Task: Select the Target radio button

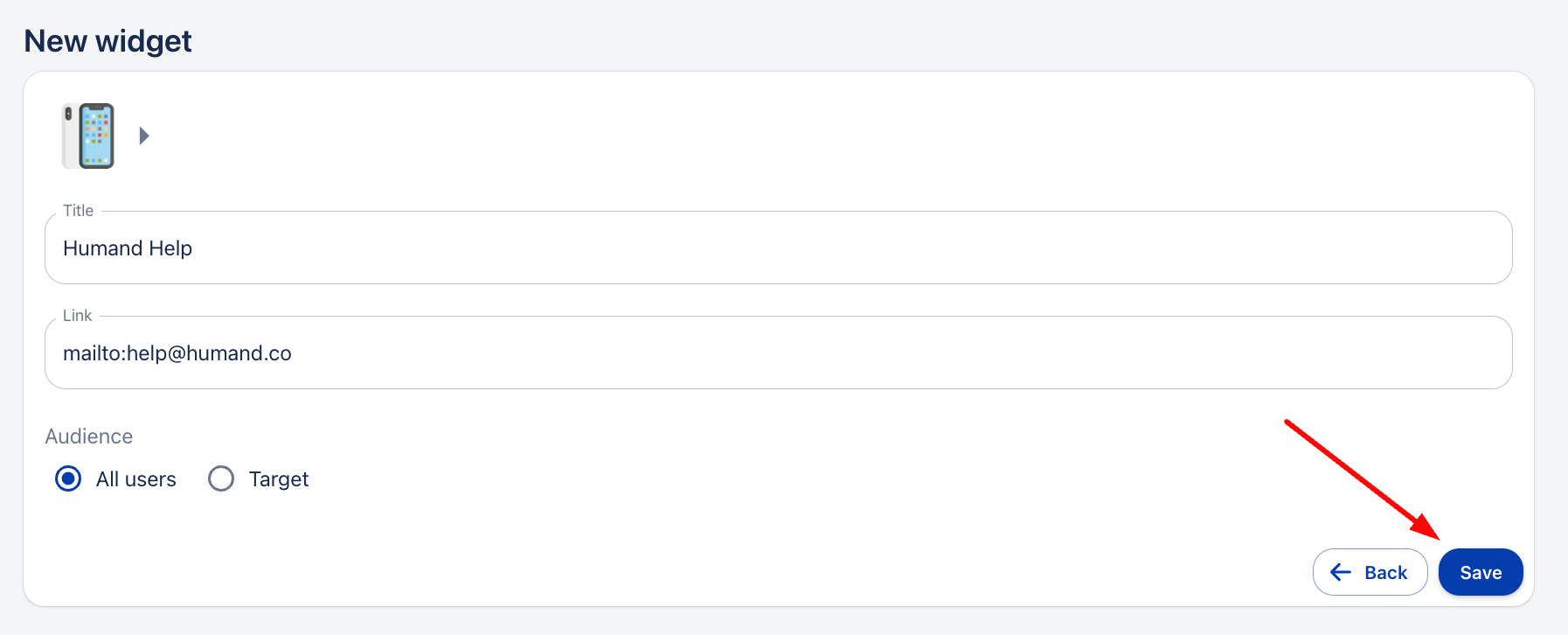Action: coord(221,478)
